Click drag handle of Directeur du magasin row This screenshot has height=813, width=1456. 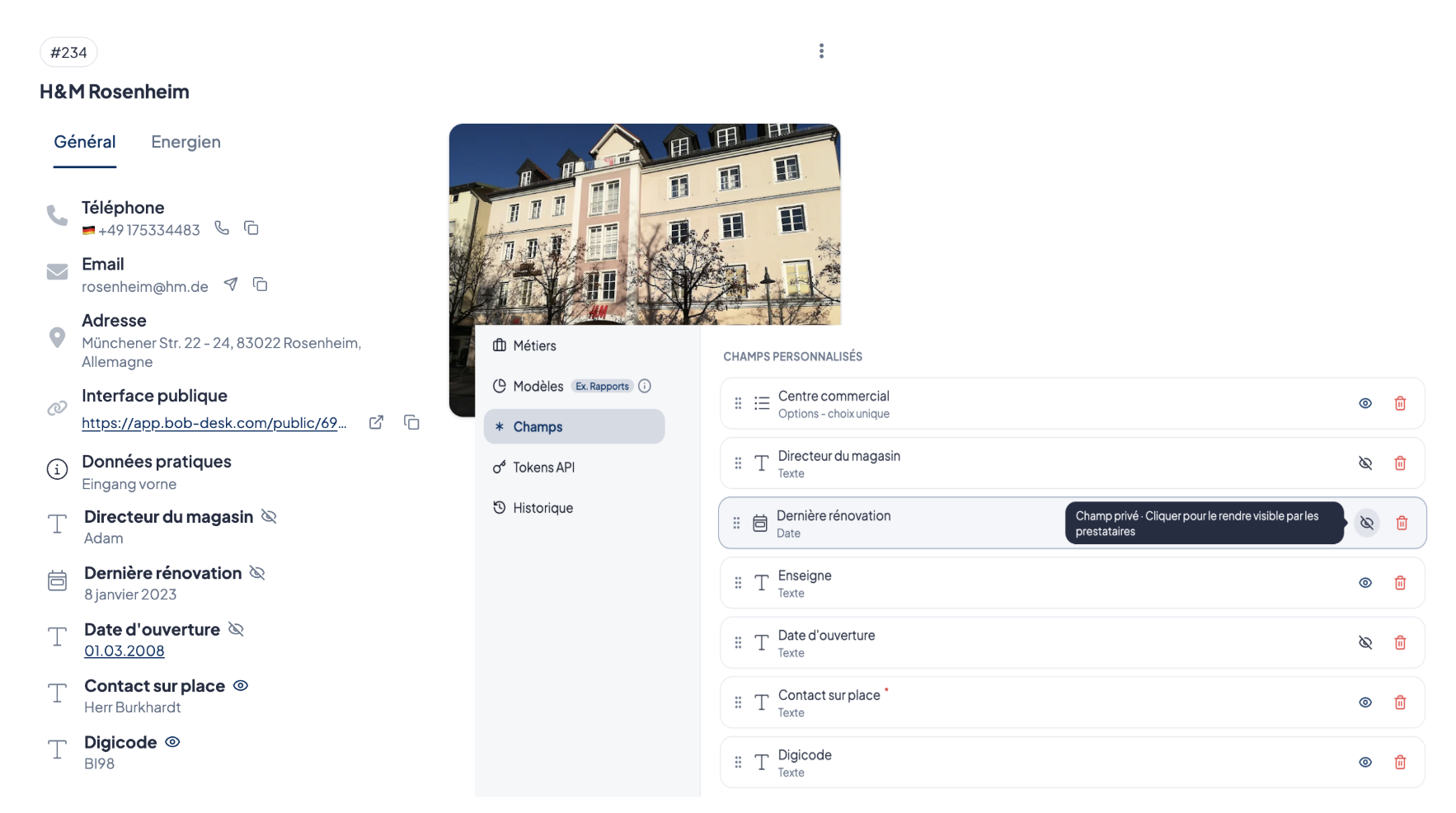tap(738, 463)
